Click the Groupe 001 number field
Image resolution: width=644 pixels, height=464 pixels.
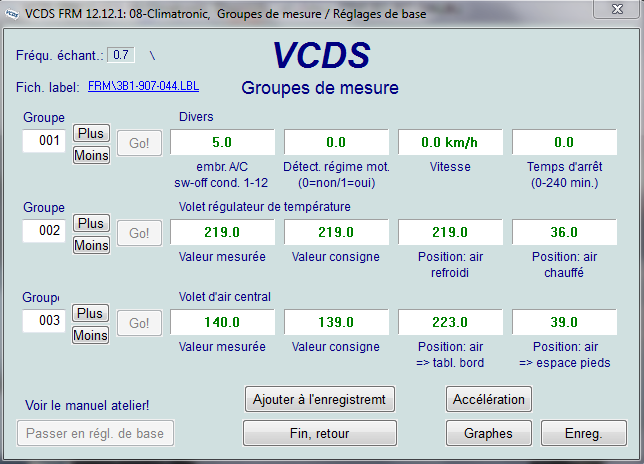coord(44,141)
